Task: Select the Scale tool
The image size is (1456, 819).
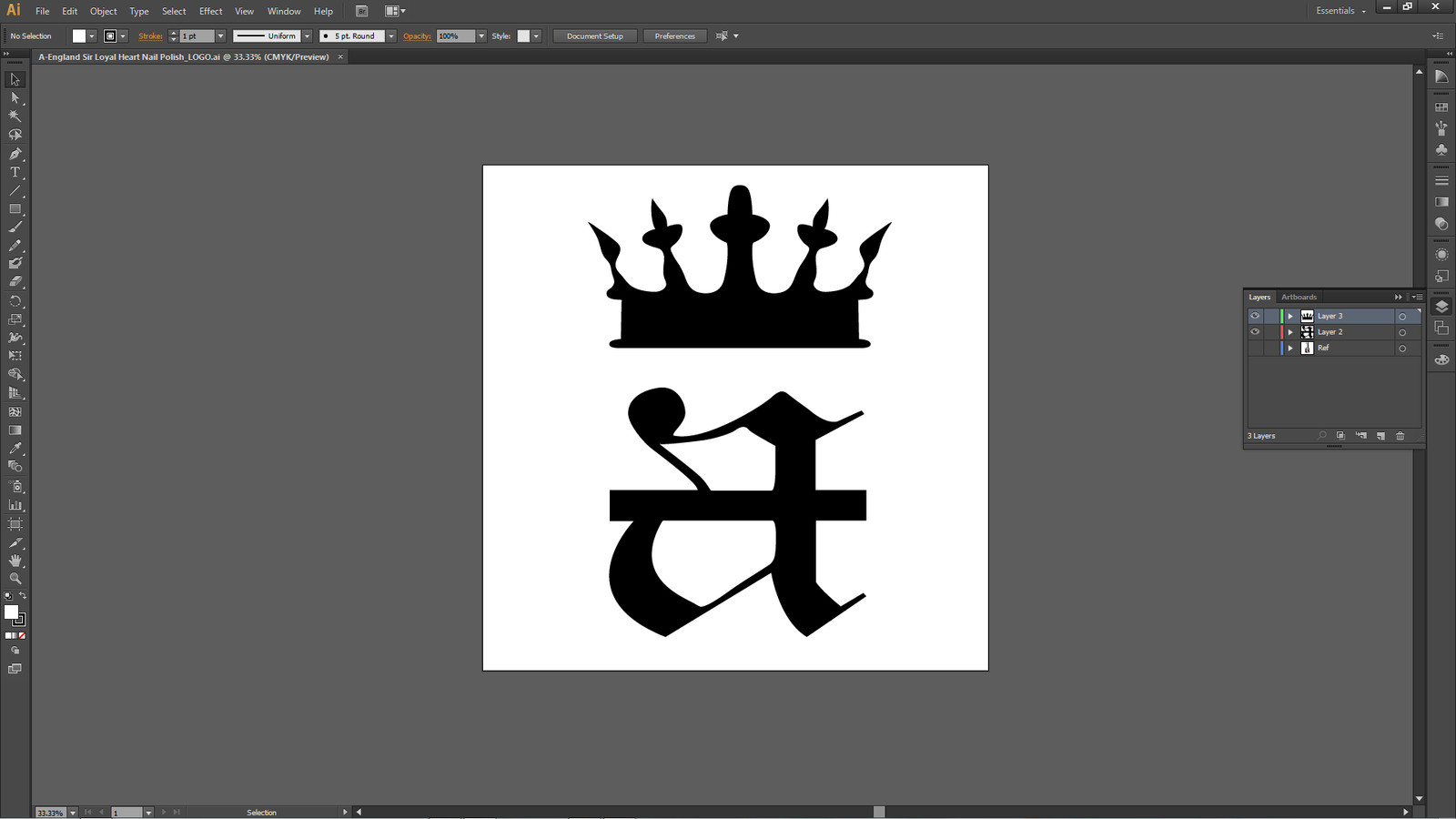Action: (x=15, y=319)
